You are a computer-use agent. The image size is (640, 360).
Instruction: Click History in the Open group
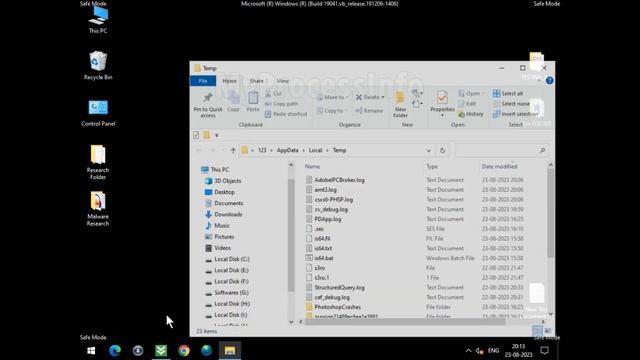471,114
